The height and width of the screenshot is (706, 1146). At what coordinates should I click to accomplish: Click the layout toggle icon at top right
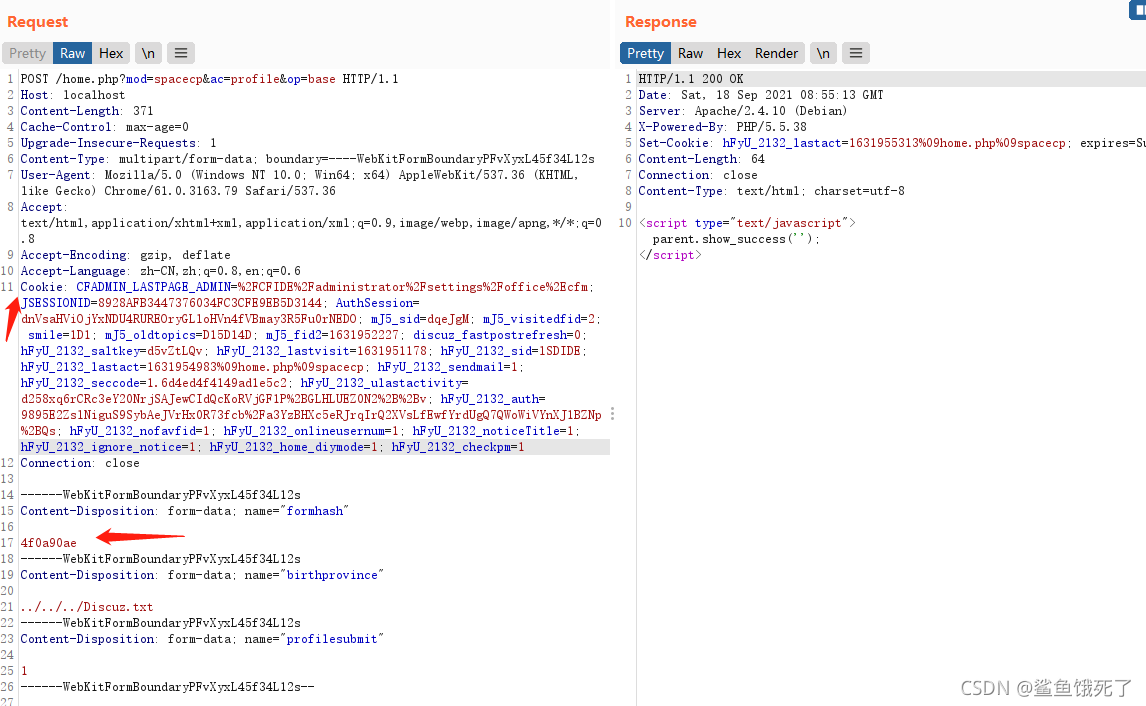[x=1138, y=9]
